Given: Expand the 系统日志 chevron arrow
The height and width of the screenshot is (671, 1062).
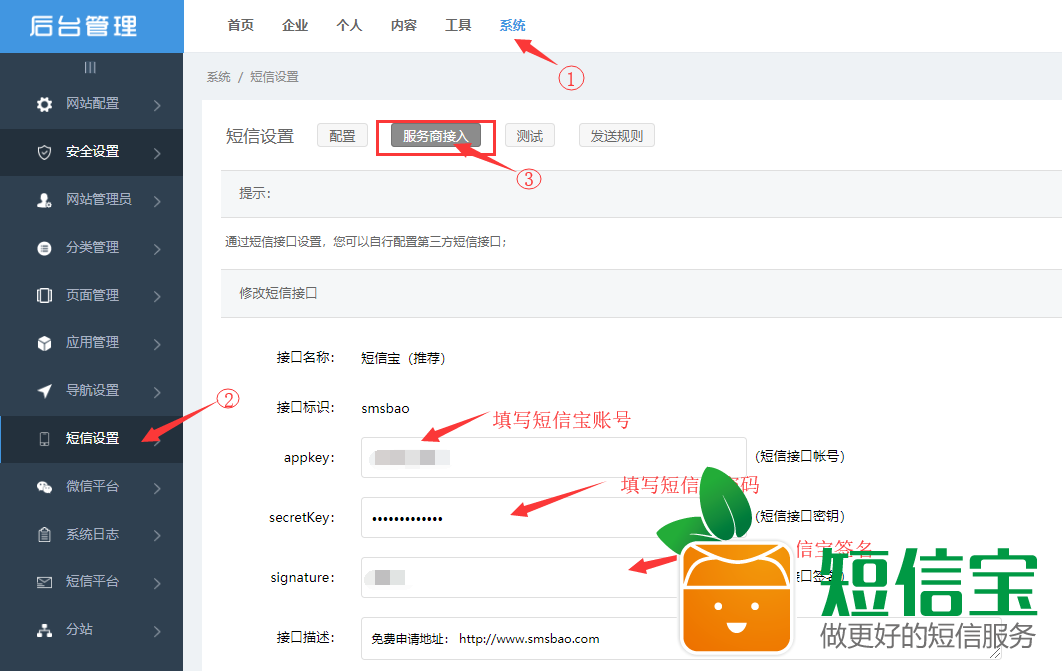Looking at the screenshot, I should [158, 535].
